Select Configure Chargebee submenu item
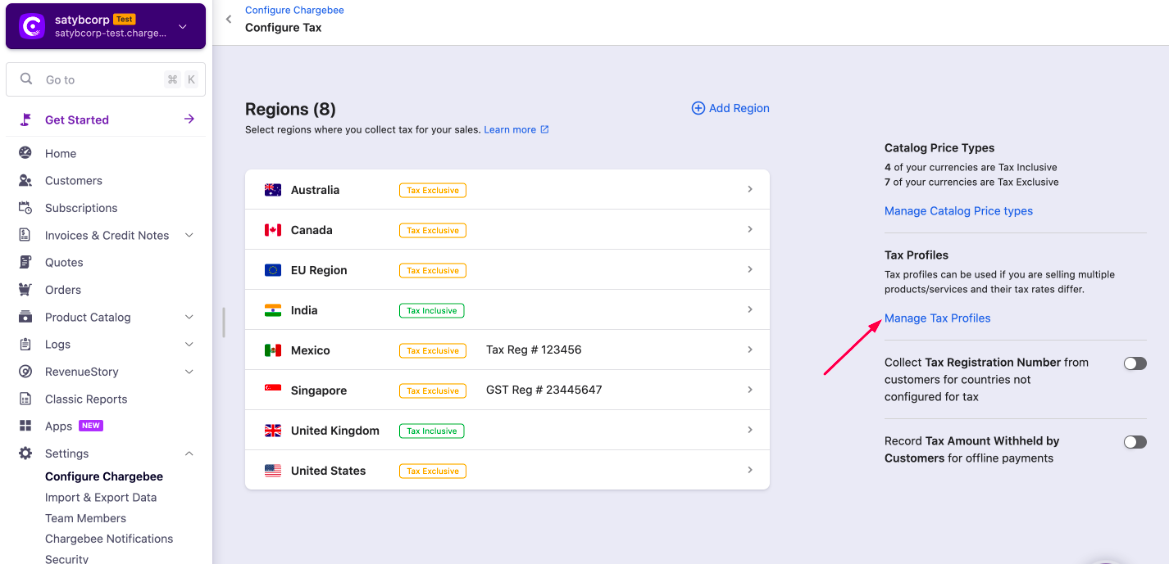1169x564 pixels. click(x=104, y=477)
